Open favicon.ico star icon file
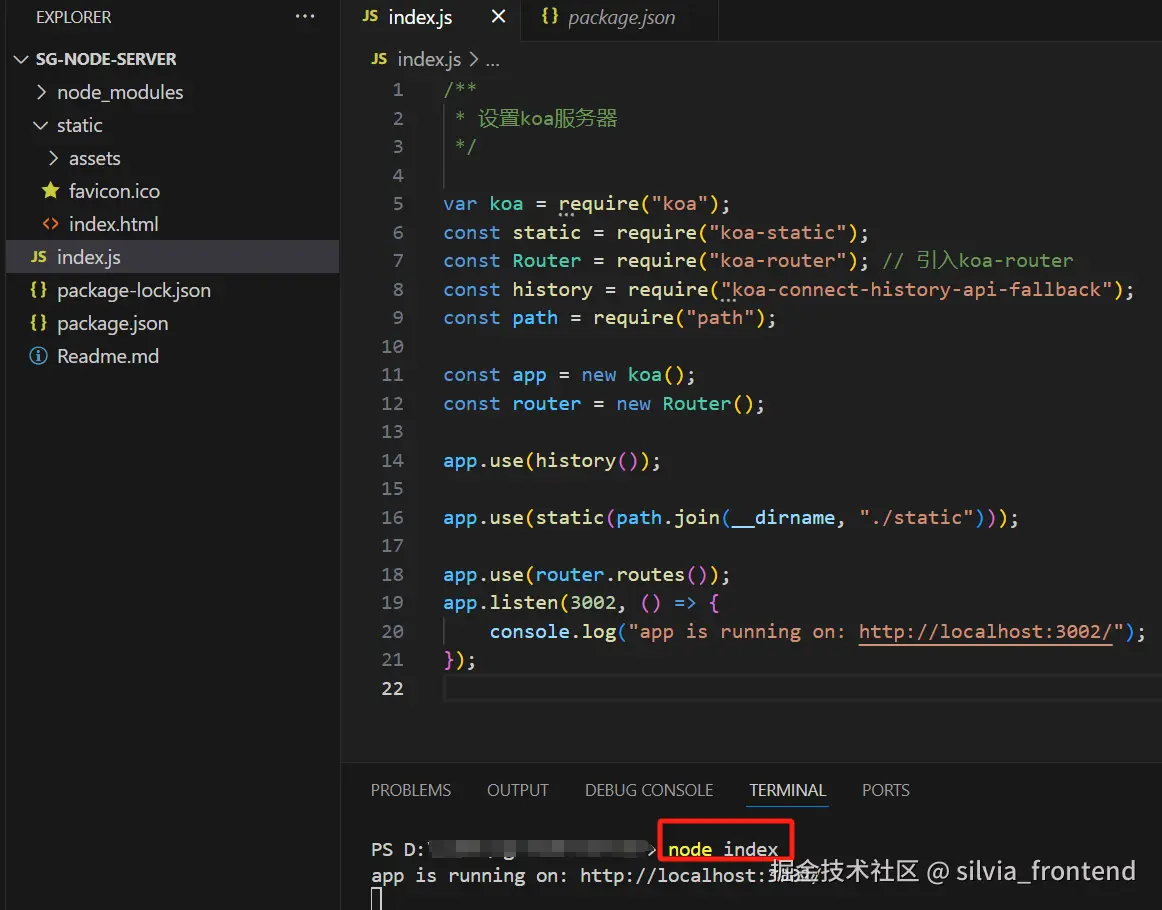Viewport: 1162px width, 910px height. tap(50, 190)
